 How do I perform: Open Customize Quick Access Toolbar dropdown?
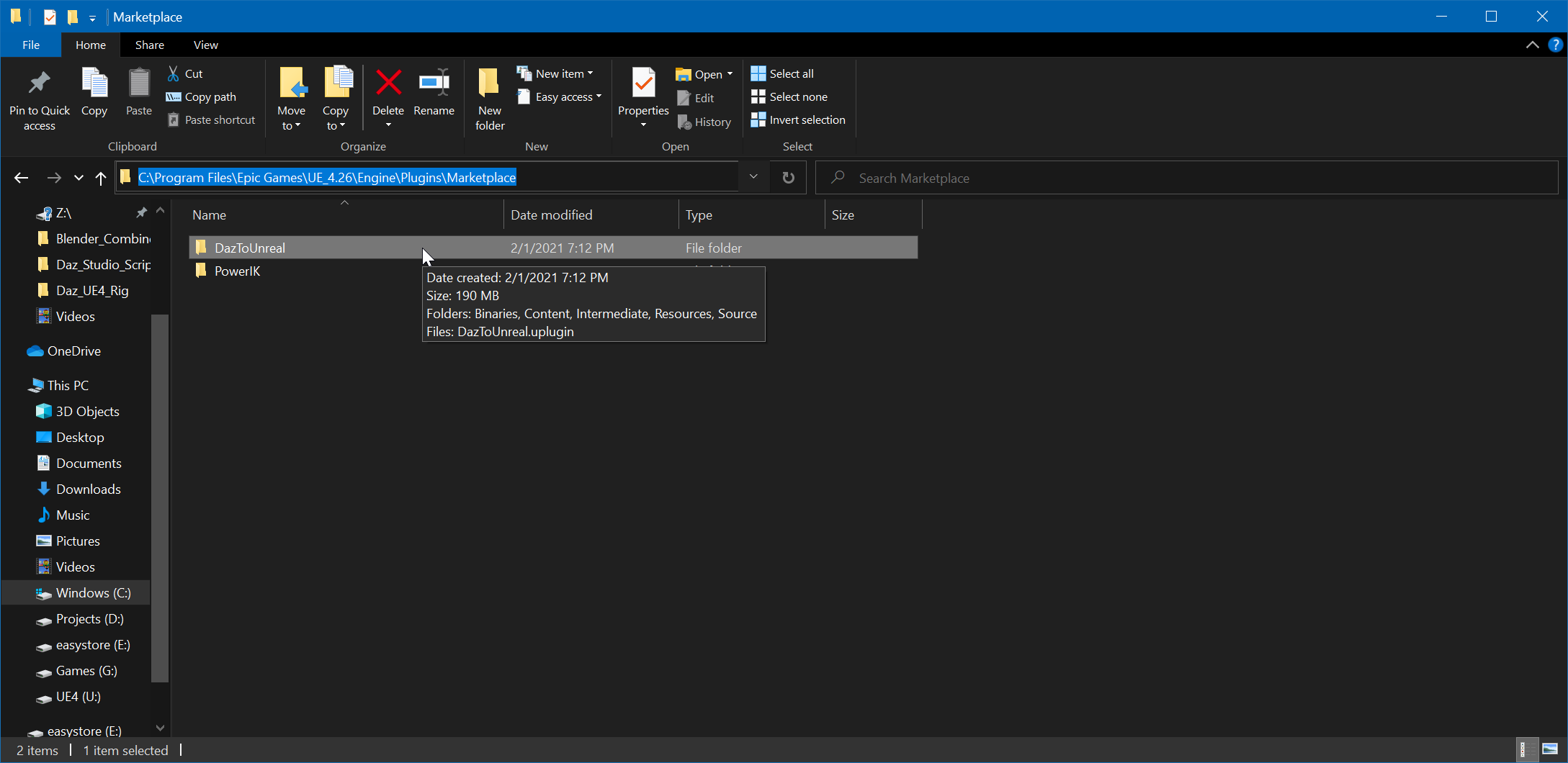pyautogui.click(x=92, y=18)
